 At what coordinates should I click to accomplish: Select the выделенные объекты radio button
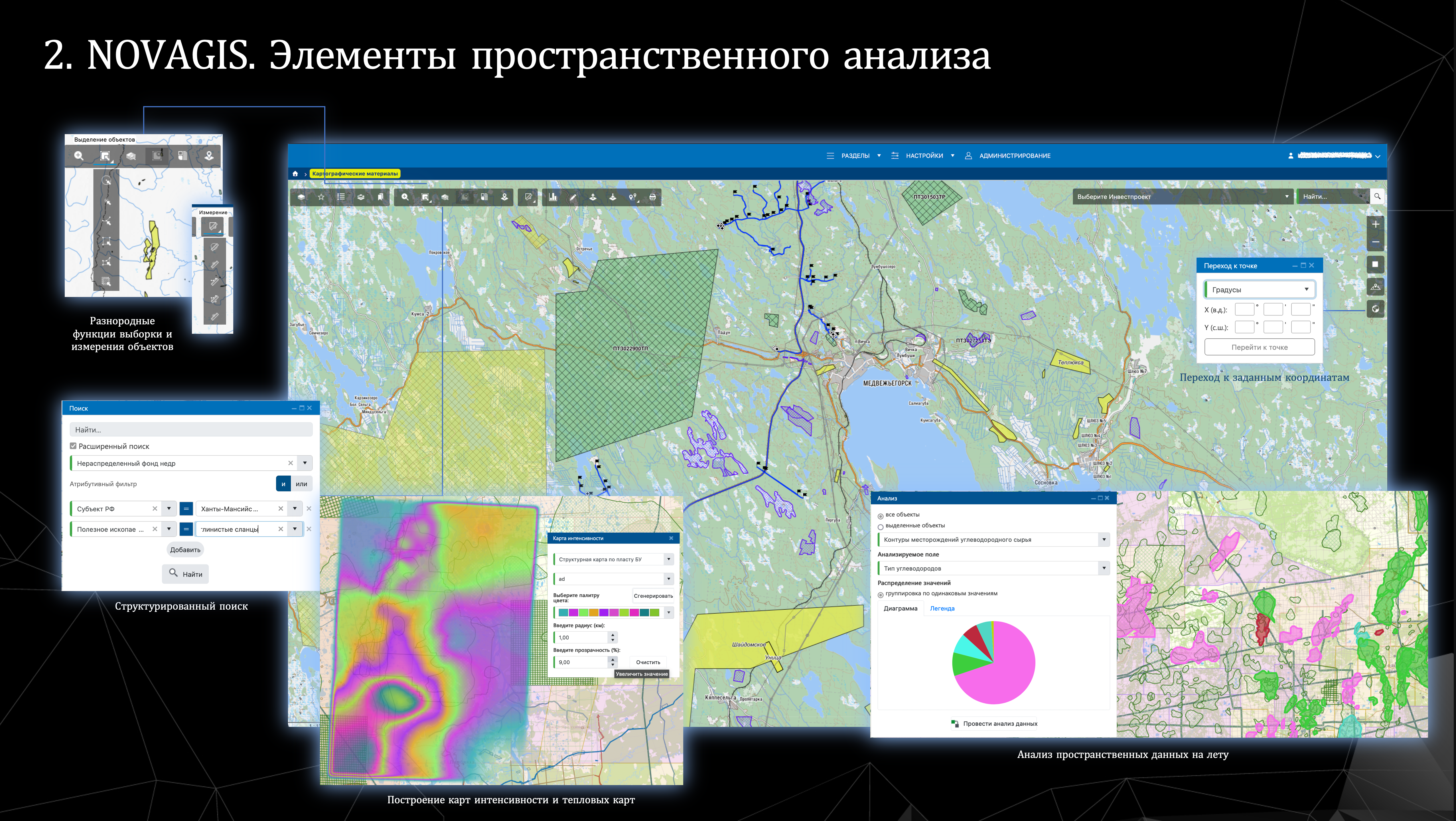pyautogui.click(x=881, y=526)
